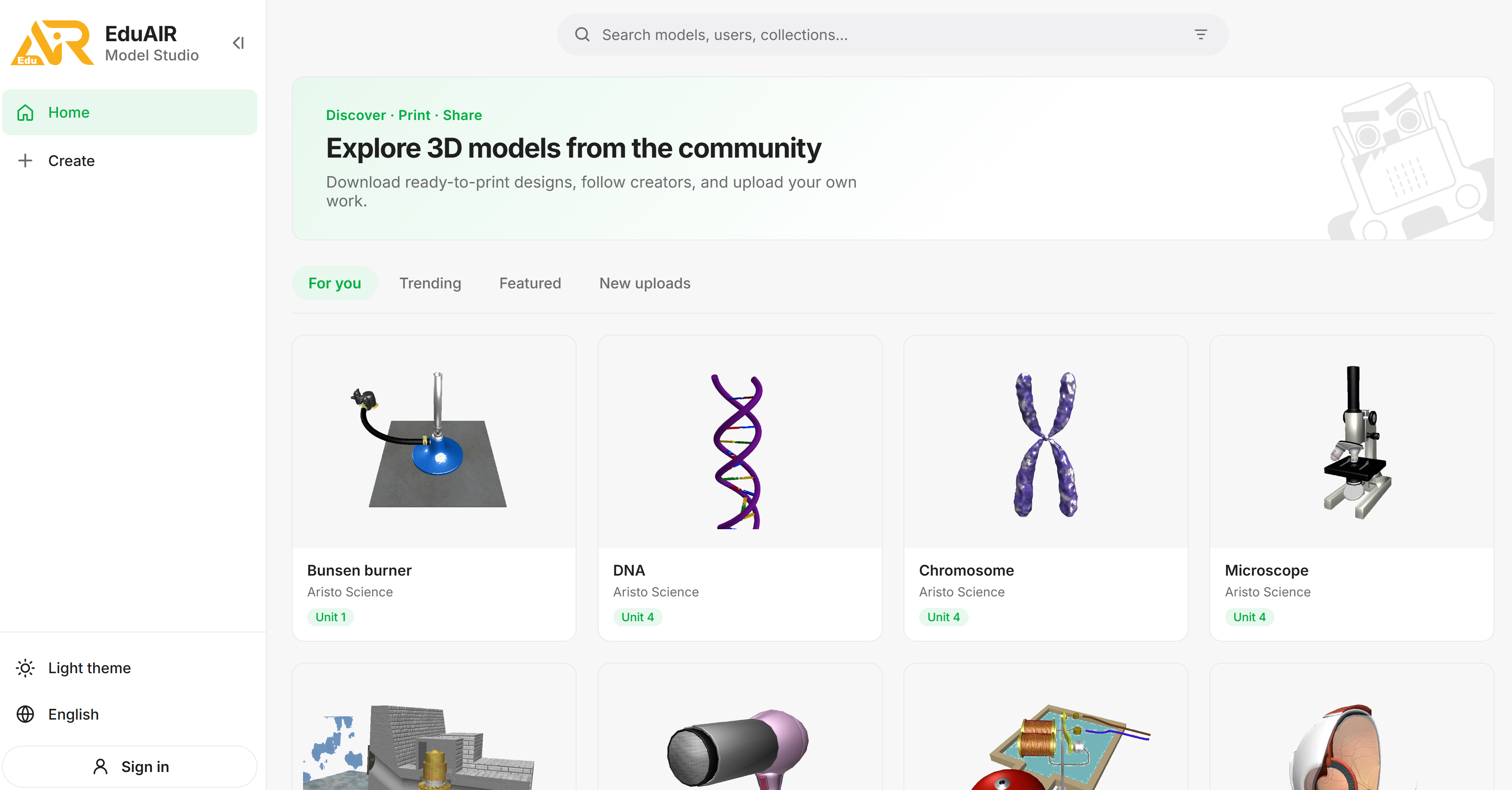Open the Microscope model thumbnail

click(1352, 442)
